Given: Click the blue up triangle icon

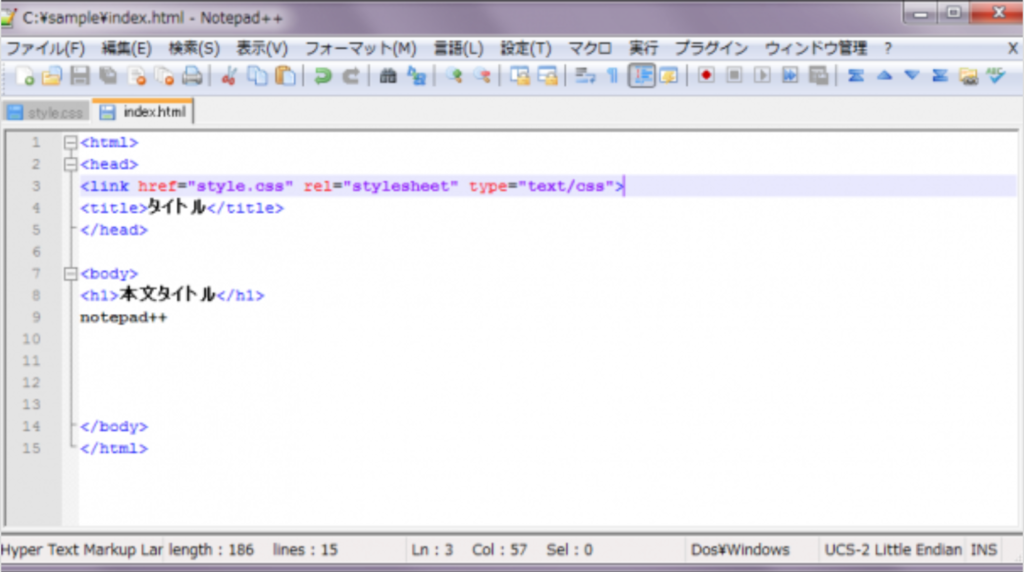Looking at the screenshot, I should (884, 76).
